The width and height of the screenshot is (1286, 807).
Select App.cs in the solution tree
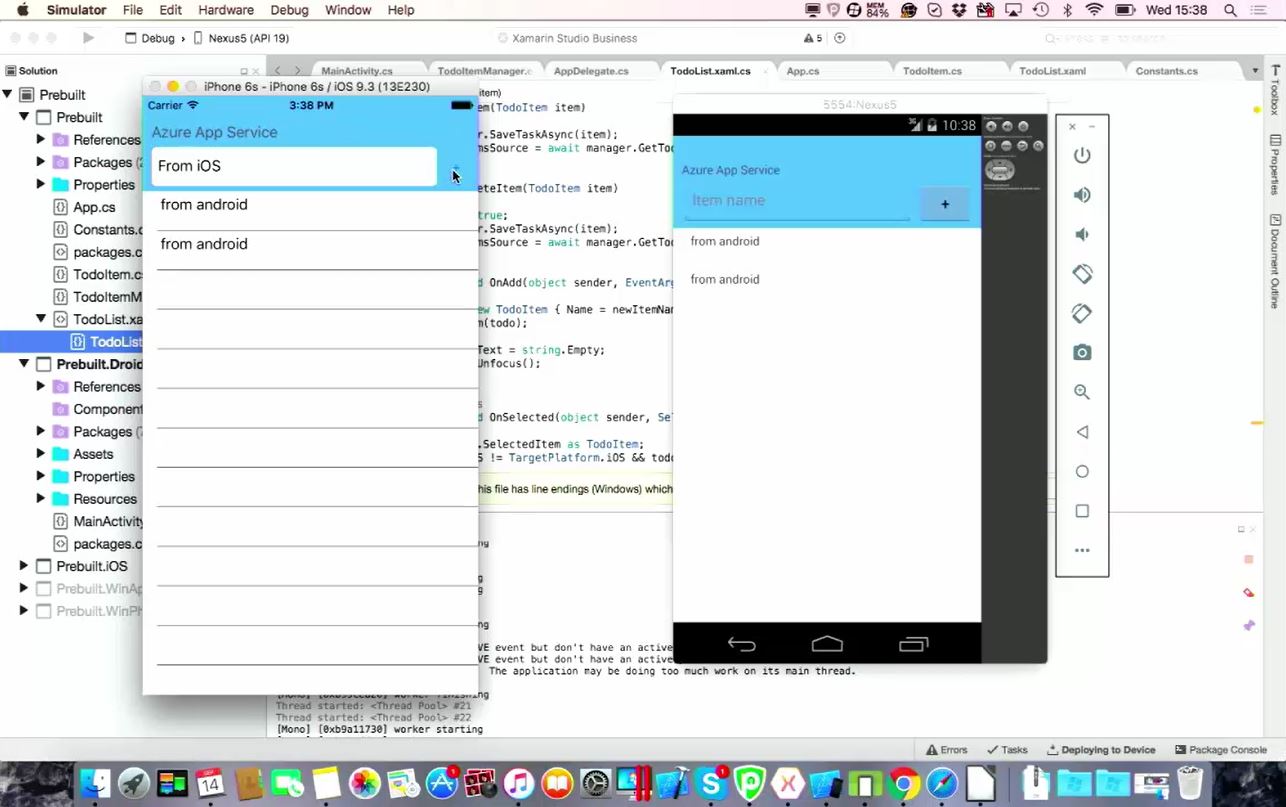pos(94,207)
